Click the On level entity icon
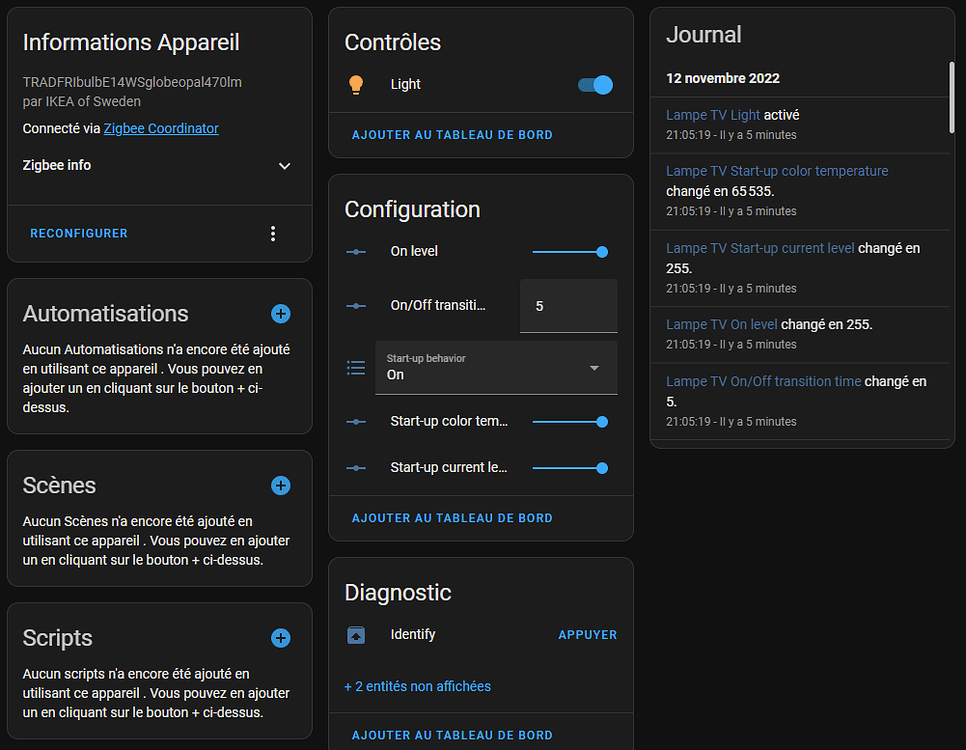 356,252
